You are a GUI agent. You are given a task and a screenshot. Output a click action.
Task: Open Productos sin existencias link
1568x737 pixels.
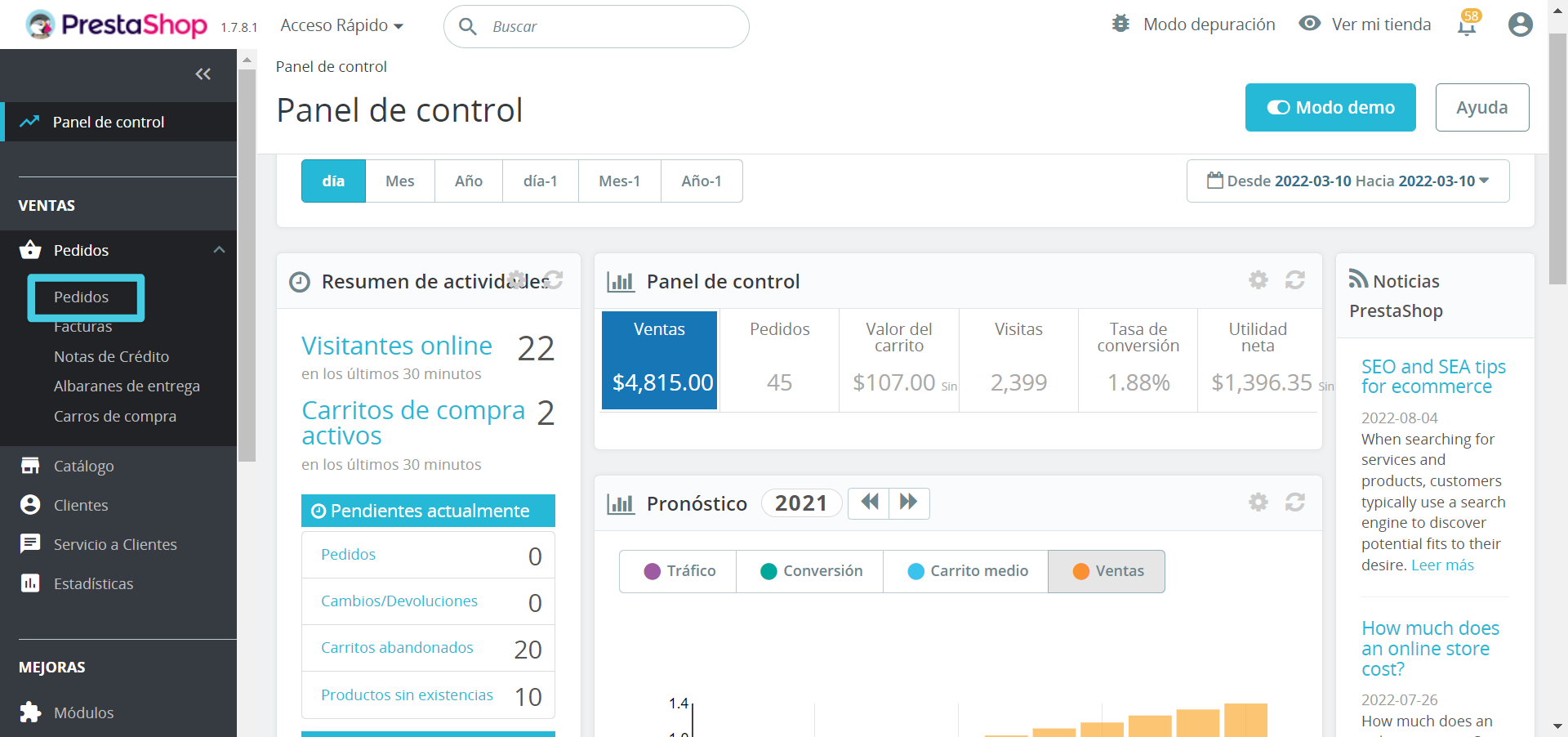coord(407,695)
